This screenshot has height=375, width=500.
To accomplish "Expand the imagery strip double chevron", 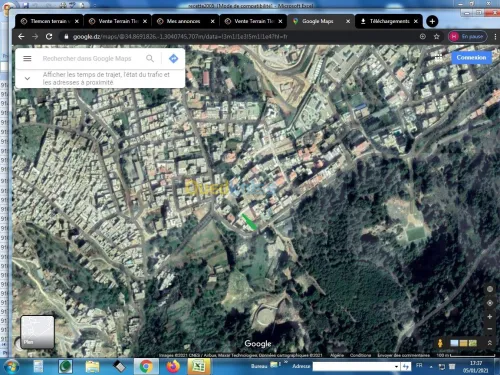I will pyautogui.click(x=489, y=343).
